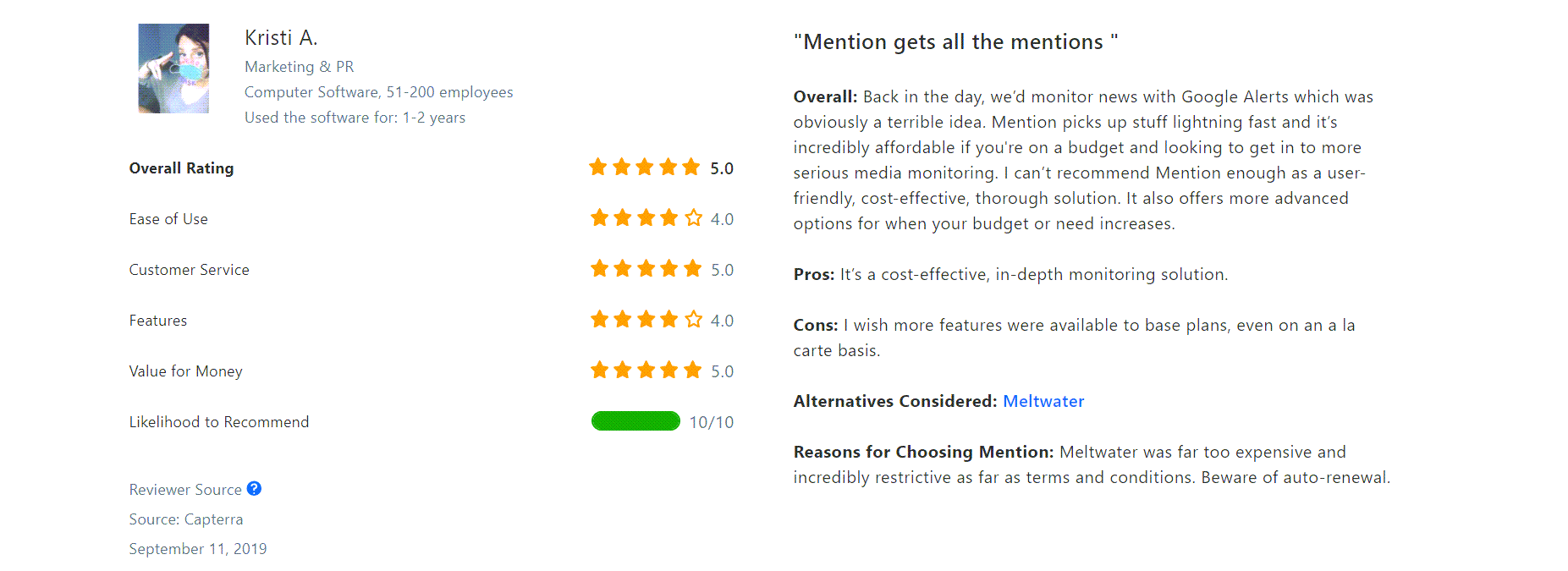Click the Overall Rating five-star icons

pyautogui.click(x=645, y=167)
